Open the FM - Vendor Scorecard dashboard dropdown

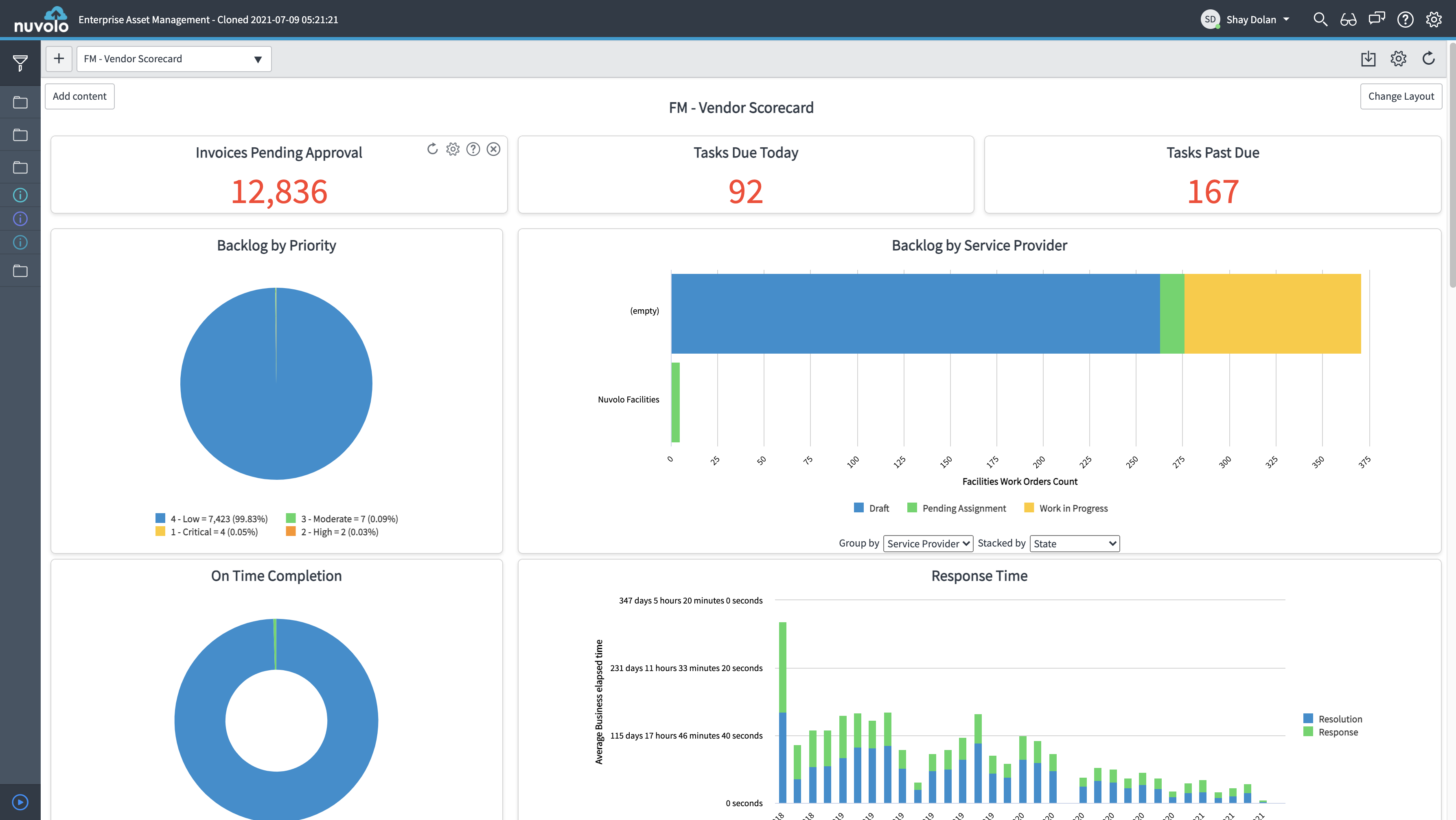coord(173,59)
